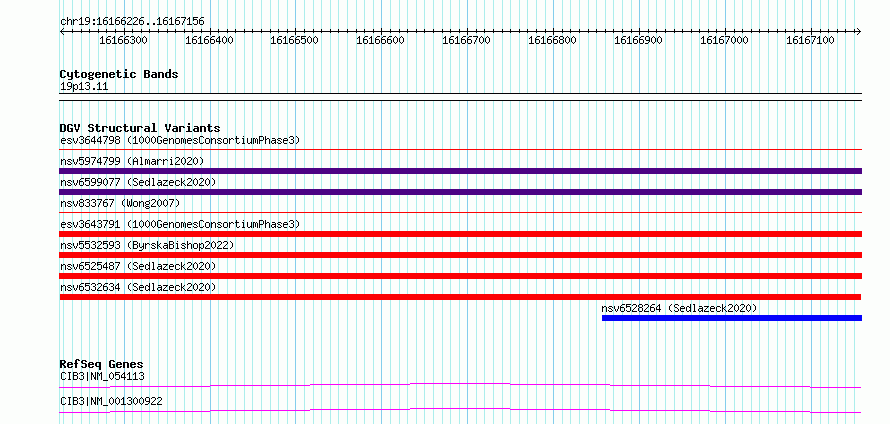This screenshot has width=890, height=424.
Task: Select the nsv5974799 (Almarri2020) label
Action: [x=132, y=161]
